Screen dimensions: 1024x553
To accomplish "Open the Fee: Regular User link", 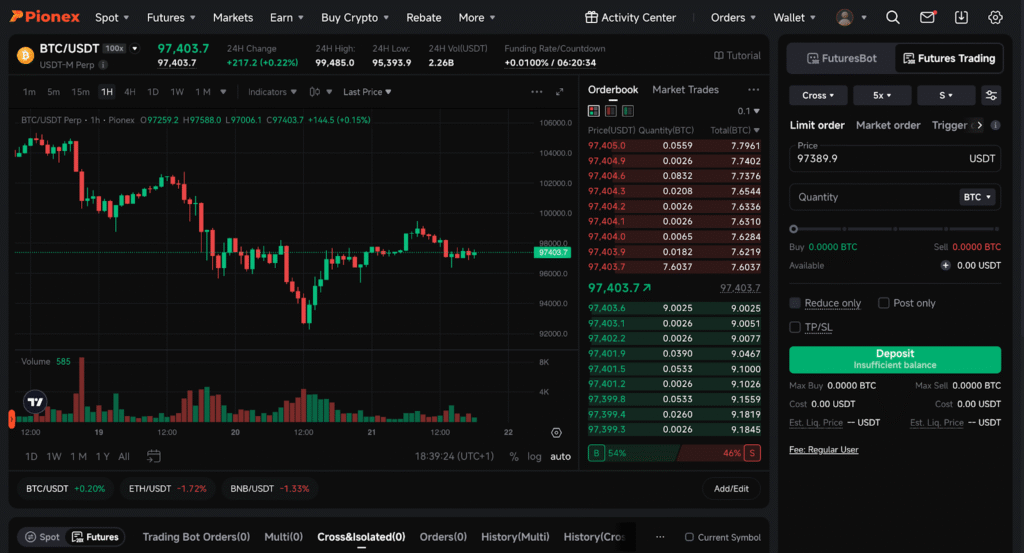I will (x=824, y=449).
